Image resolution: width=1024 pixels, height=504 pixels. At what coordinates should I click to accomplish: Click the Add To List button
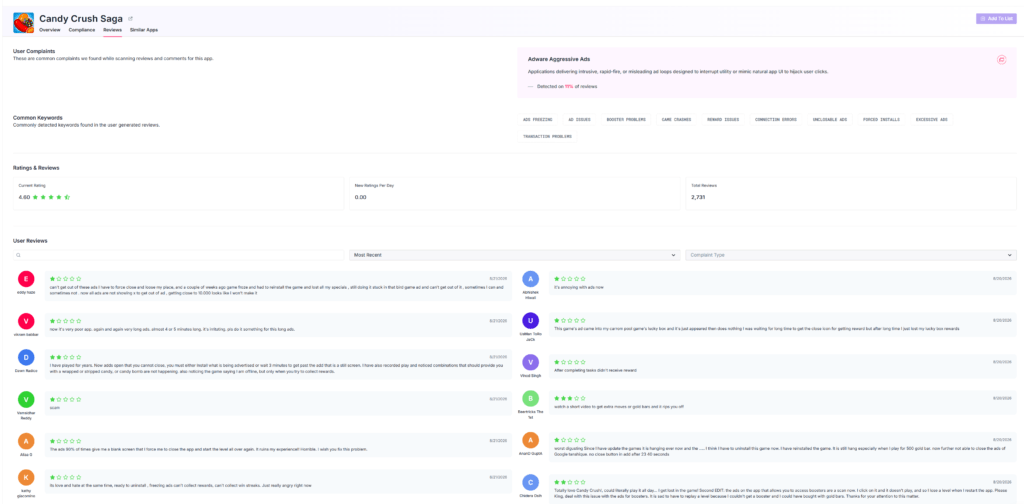coord(996,19)
